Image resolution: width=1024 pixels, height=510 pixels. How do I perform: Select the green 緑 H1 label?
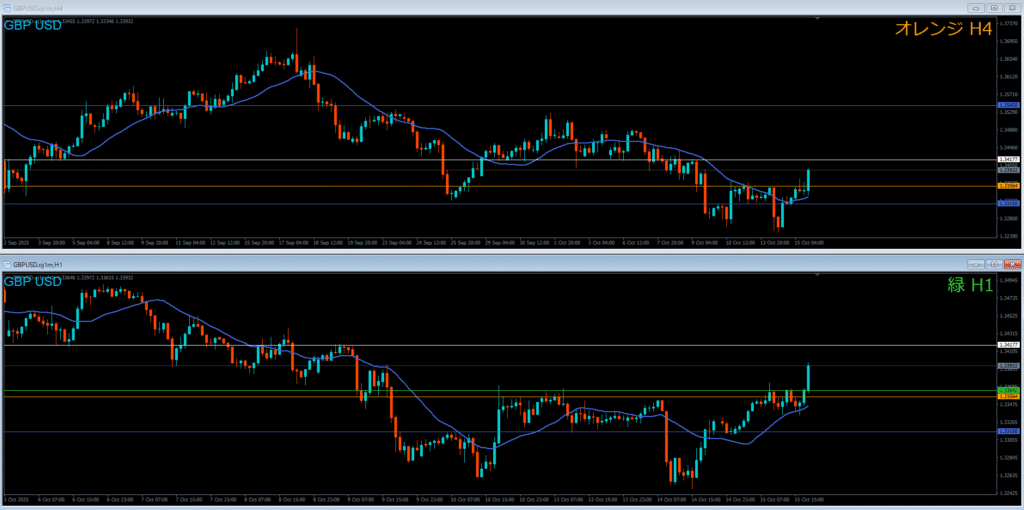click(x=970, y=284)
